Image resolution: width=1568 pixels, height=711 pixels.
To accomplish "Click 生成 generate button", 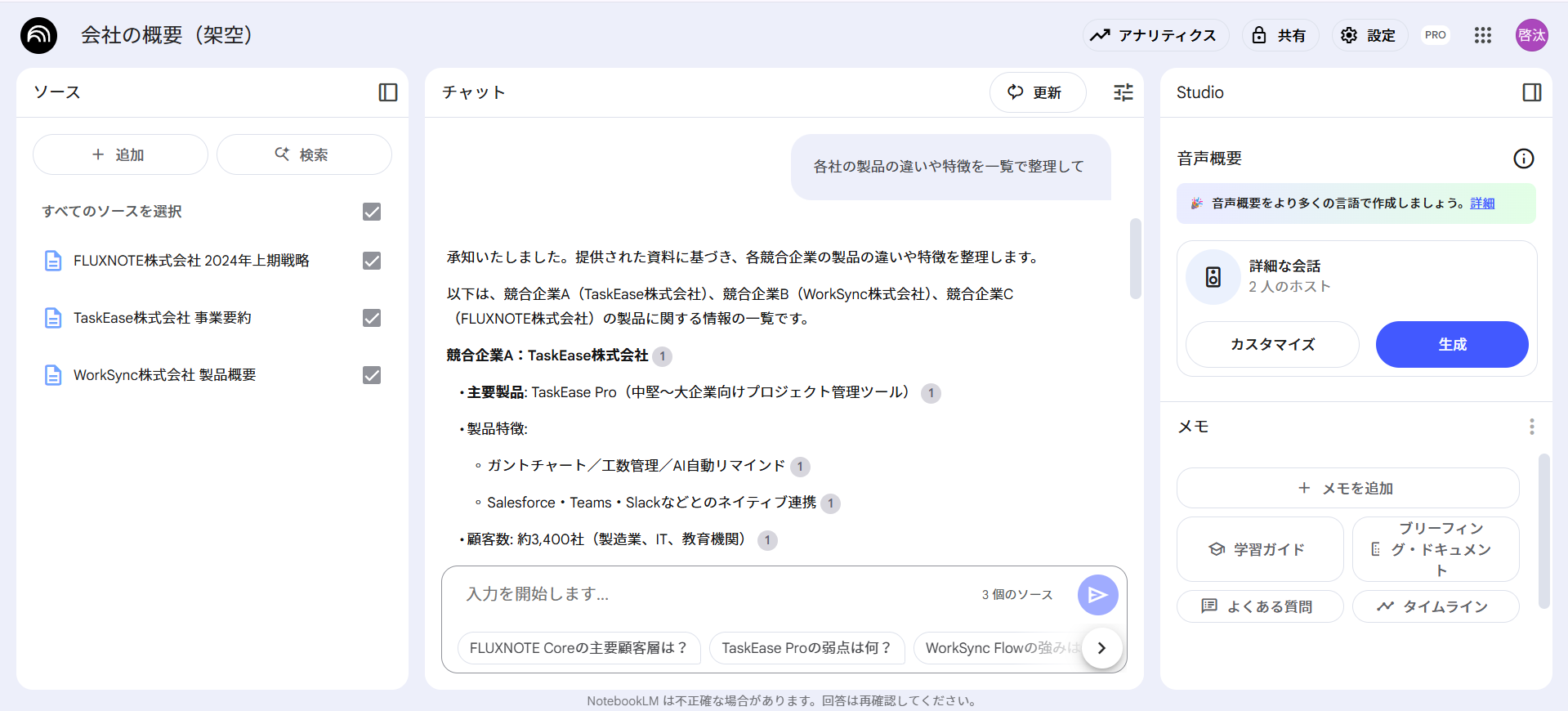I will pyautogui.click(x=1452, y=345).
